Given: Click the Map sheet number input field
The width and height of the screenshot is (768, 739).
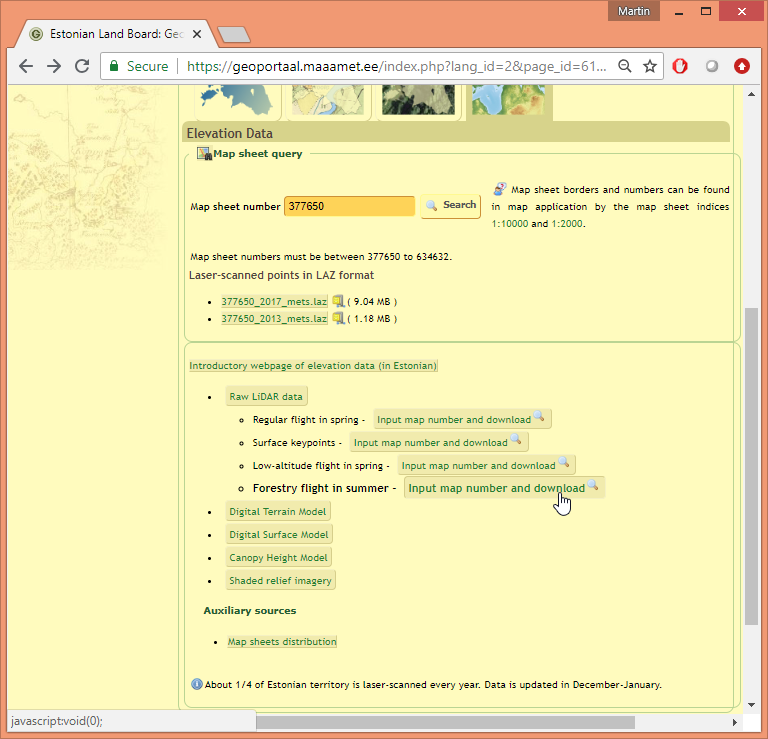Looking at the screenshot, I should pos(349,206).
